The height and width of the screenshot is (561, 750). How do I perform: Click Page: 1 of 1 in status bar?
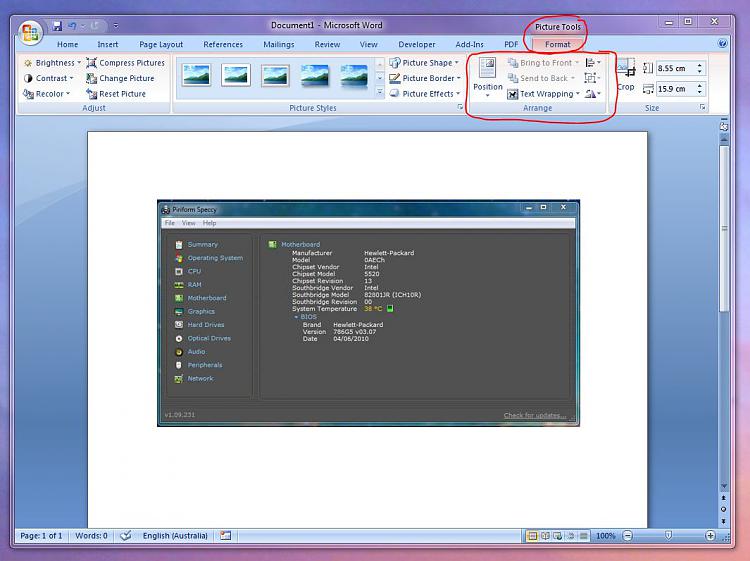(x=41, y=536)
